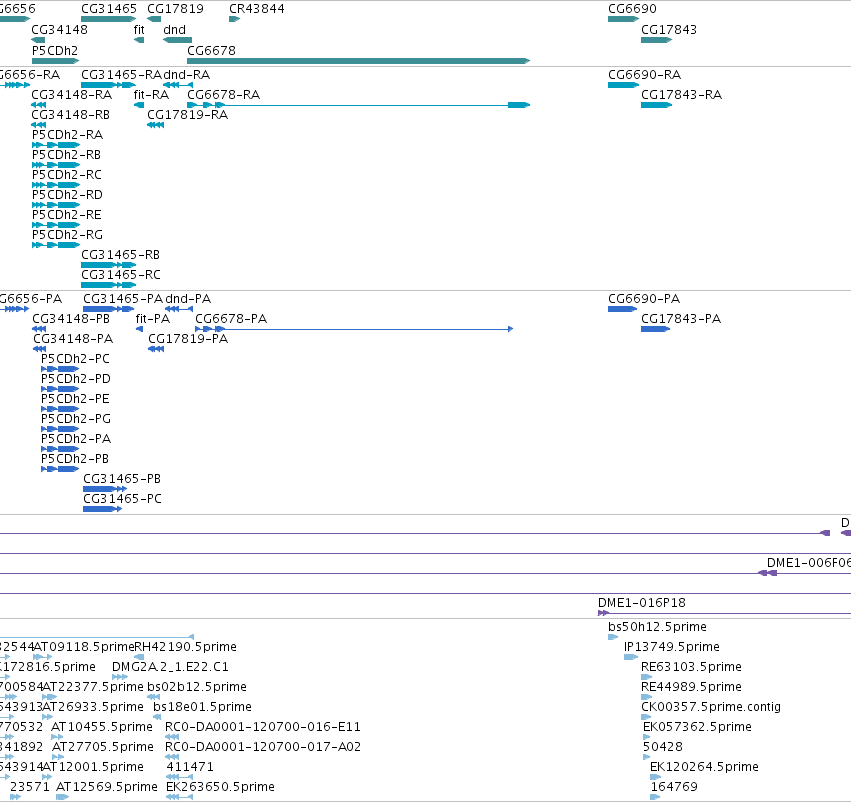
Task: Click transcript CG6690-RA label
Action: 644,75
